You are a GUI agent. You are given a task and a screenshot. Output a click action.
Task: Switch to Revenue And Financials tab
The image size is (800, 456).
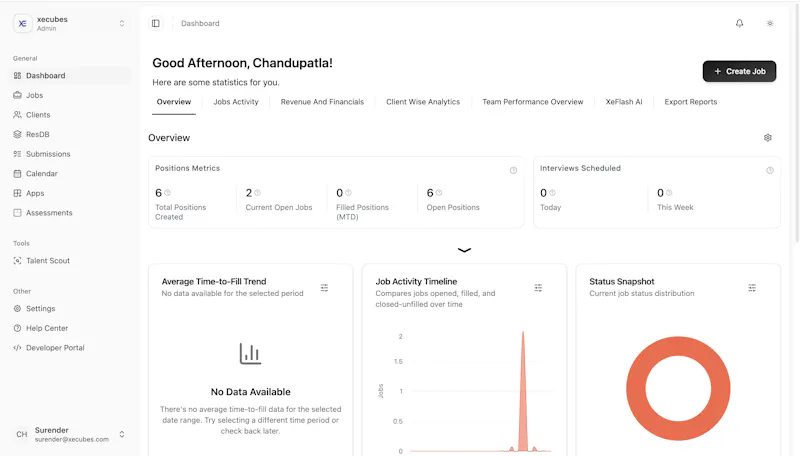pyautogui.click(x=322, y=102)
